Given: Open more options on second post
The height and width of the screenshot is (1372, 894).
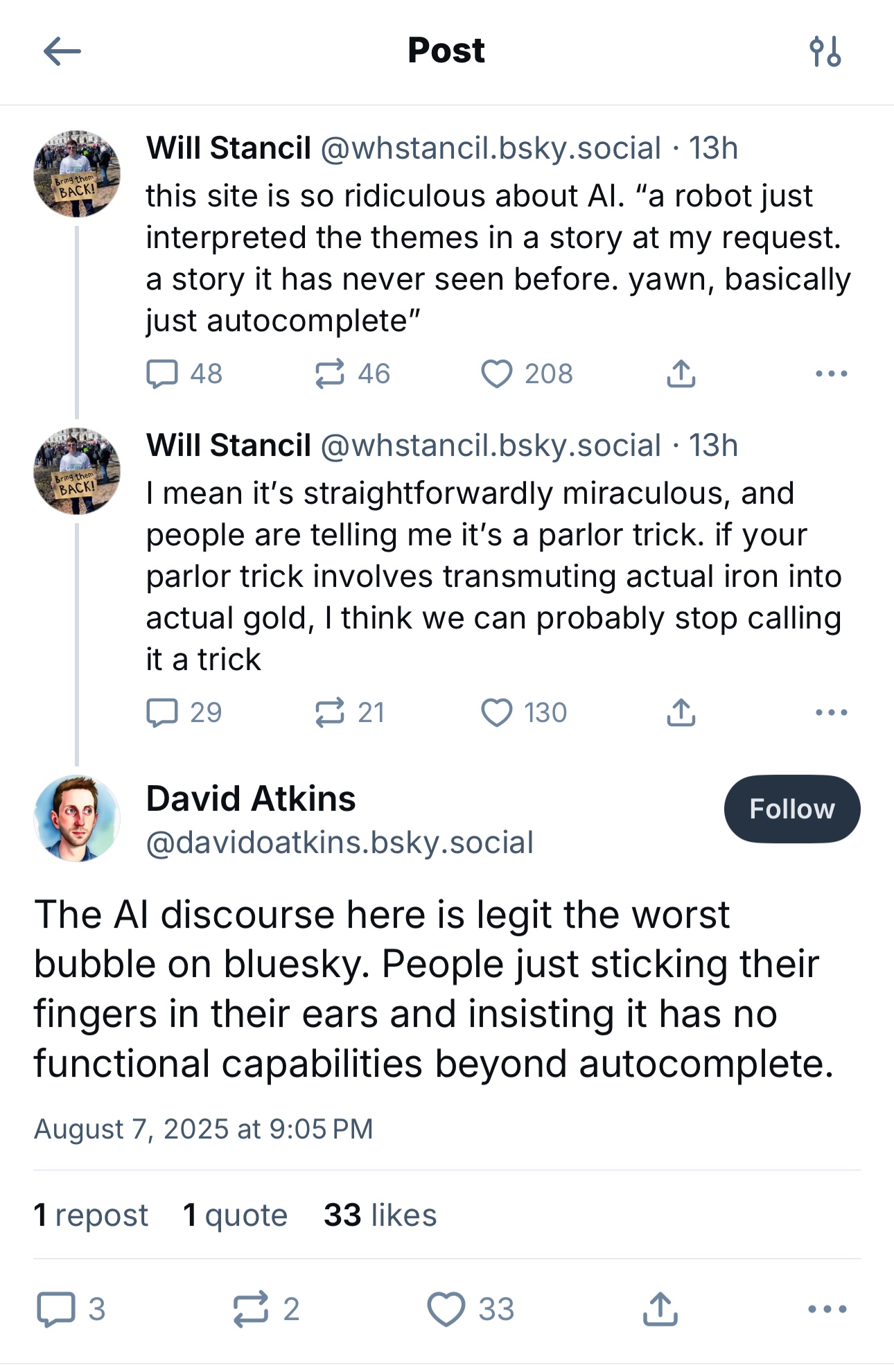Looking at the screenshot, I should pyautogui.click(x=831, y=712).
